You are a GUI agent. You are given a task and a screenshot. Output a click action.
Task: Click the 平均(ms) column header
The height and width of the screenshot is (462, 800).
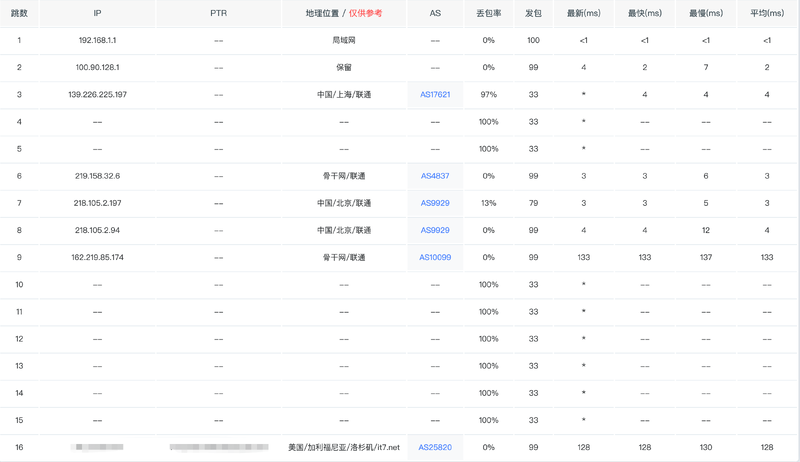click(767, 13)
